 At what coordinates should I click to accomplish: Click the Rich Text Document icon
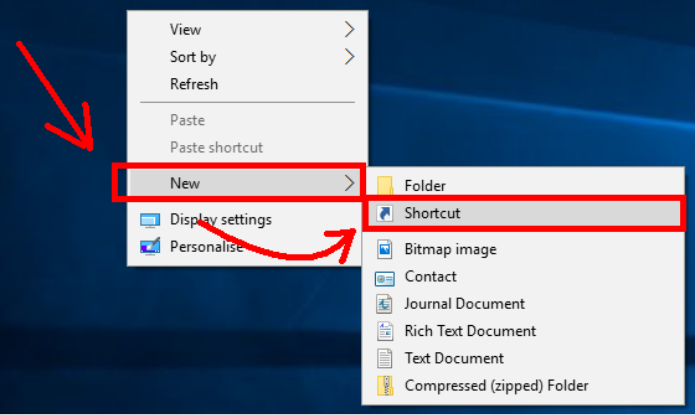(x=385, y=331)
